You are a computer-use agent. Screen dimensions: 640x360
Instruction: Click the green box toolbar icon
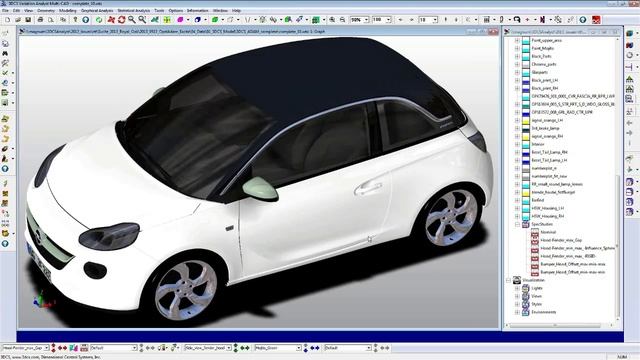coord(215,20)
